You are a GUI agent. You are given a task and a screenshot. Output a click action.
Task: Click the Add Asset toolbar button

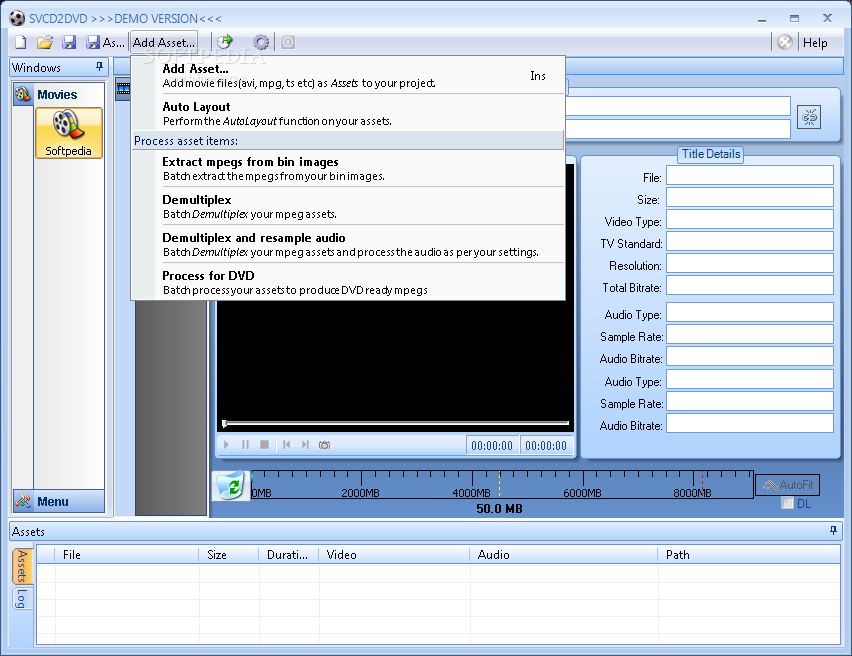point(164,42)
